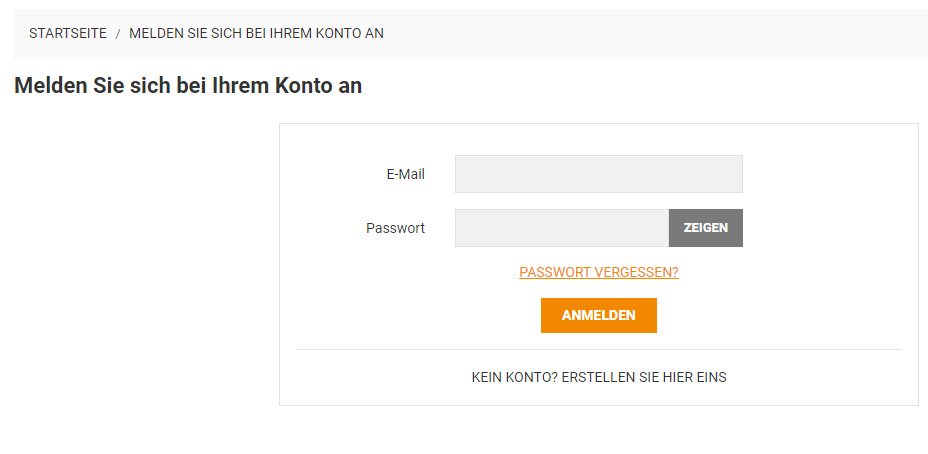
Task: Click the current-page breadcrumb 'Melden Sie sich bei Ihrem Konto an'
Action: click(x=256, y=33)
